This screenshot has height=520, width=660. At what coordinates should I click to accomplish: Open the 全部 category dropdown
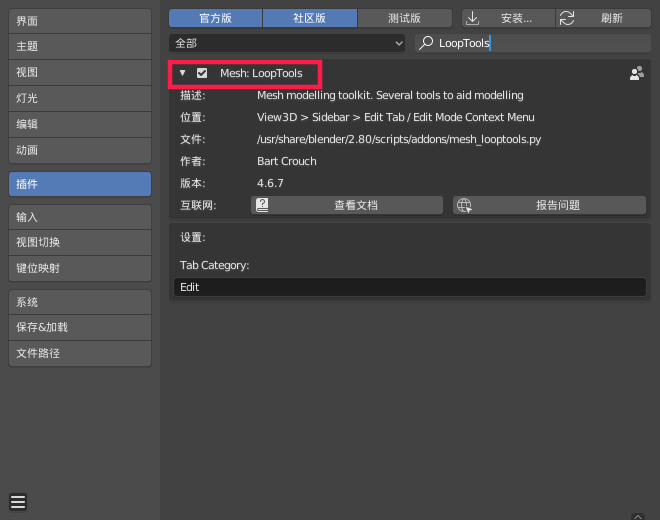287,43
